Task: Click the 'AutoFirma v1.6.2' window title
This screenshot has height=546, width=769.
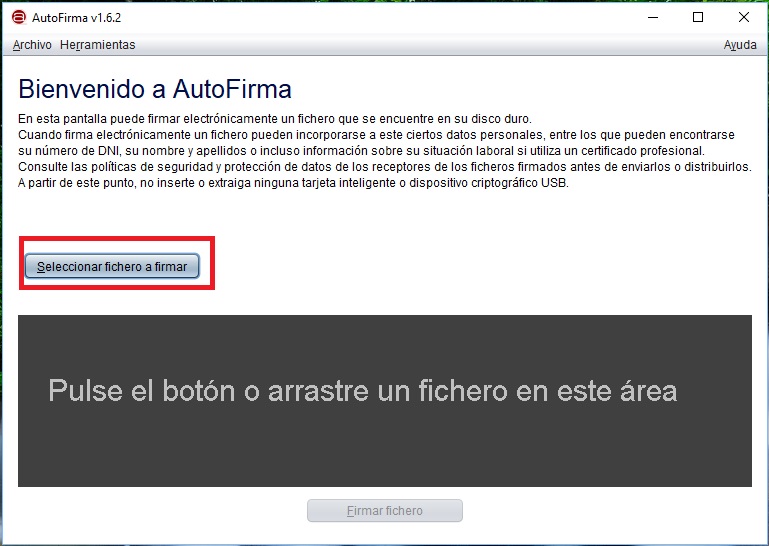Action: tap(77, 18)
